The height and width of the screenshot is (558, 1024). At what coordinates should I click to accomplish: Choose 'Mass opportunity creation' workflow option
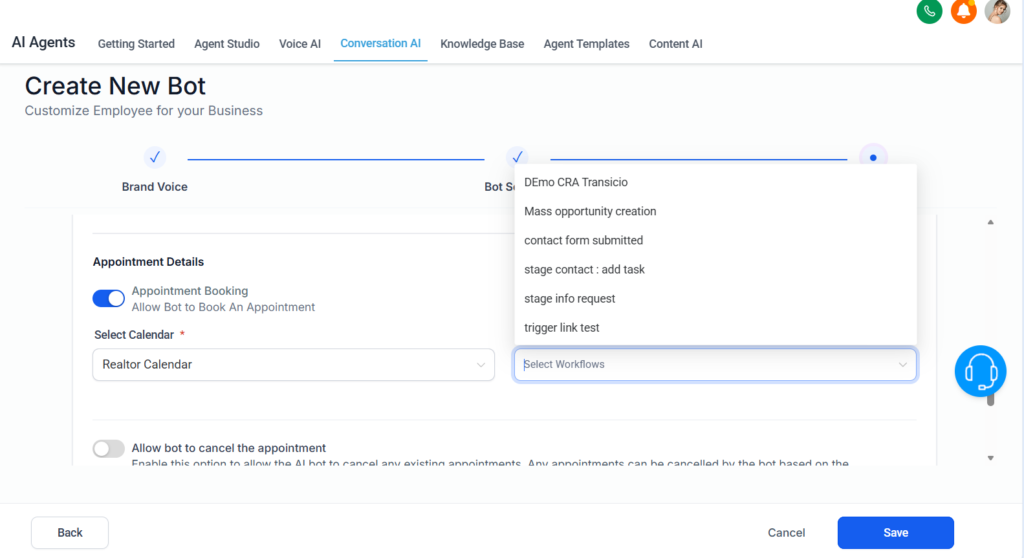[590, 212]
